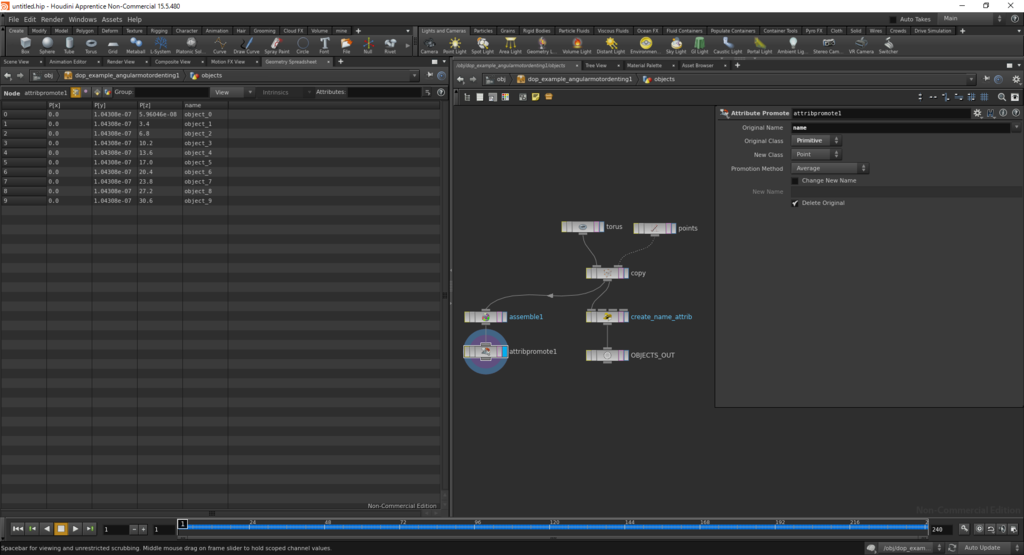
Task: Click the spreadsheet Group input field
Action: (x=172, y=92)
